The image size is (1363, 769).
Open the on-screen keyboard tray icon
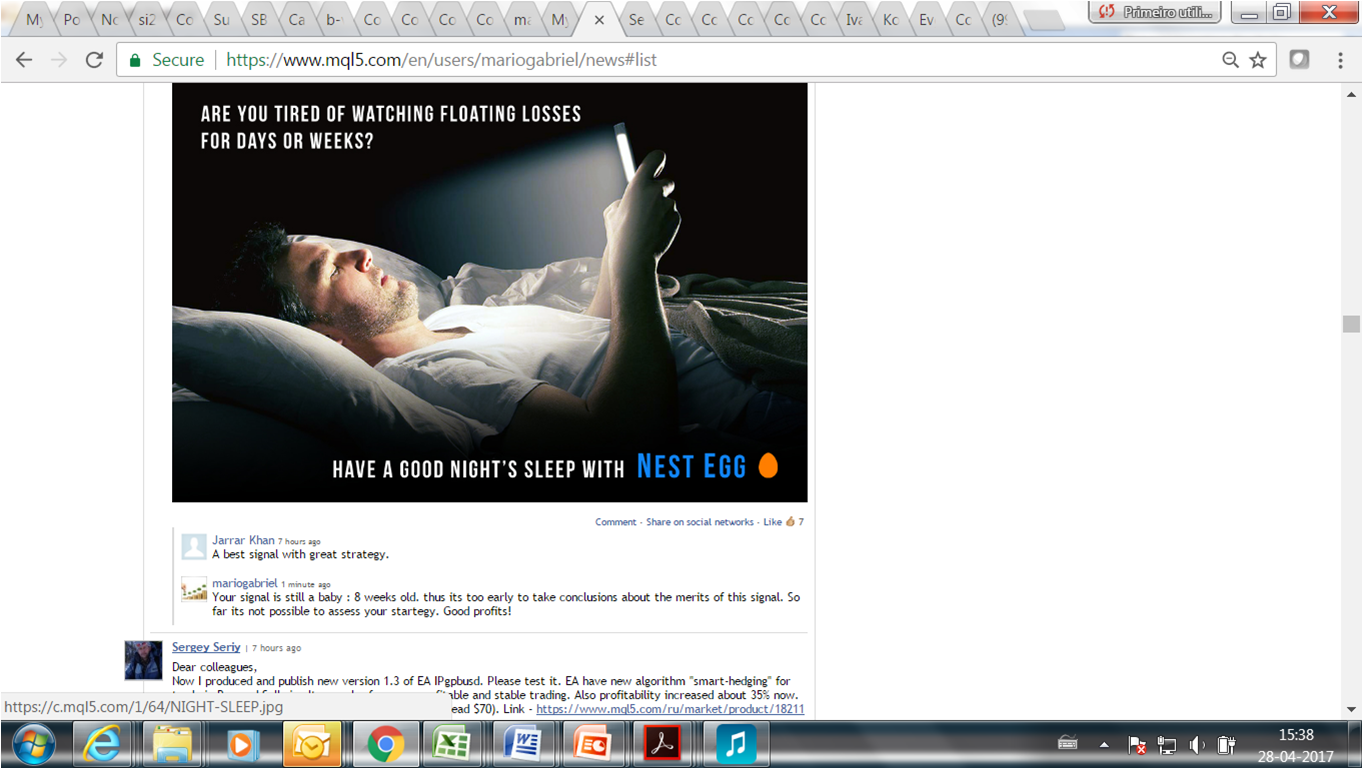pos(1068,743)
